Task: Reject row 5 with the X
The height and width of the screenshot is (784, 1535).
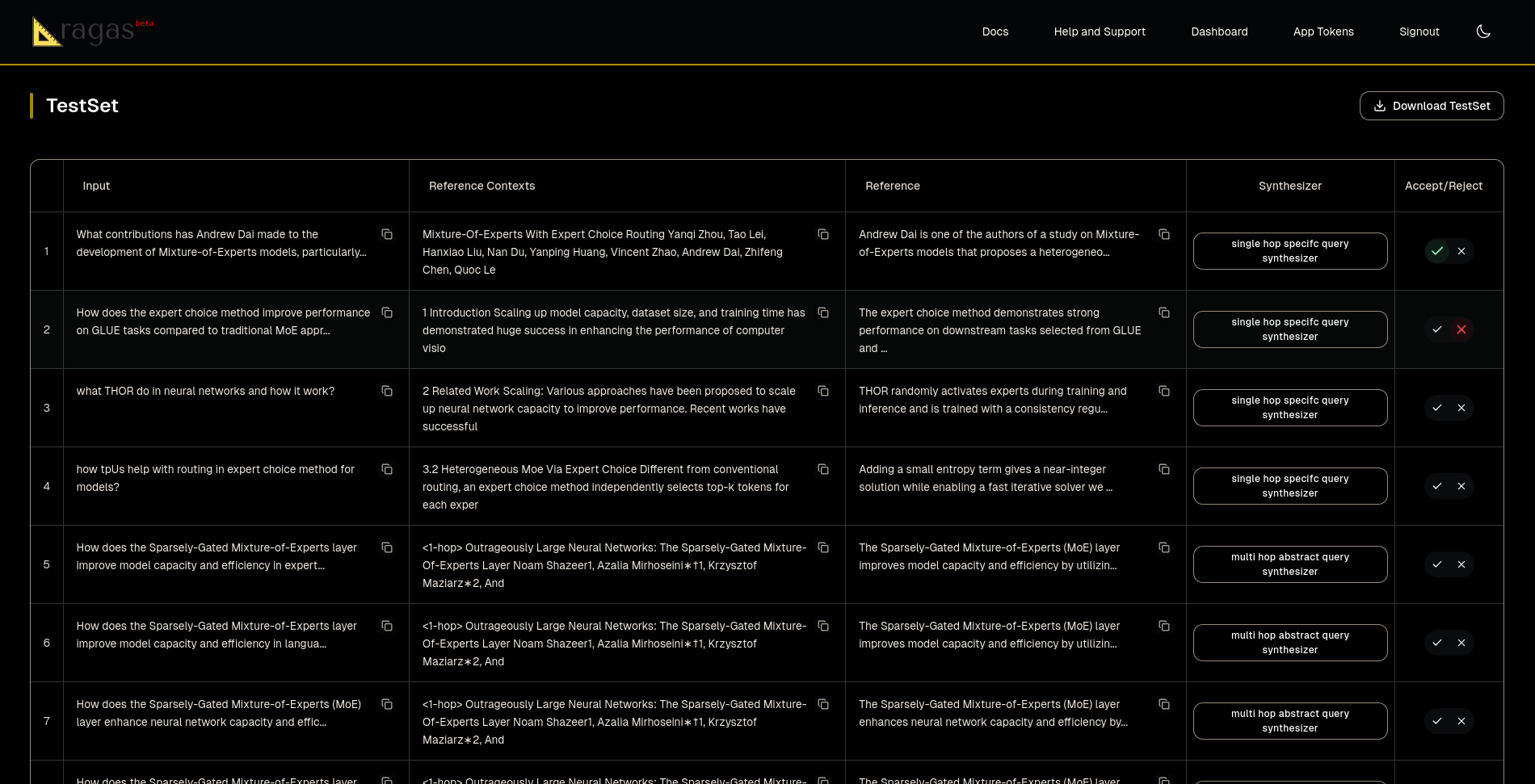Action: [x=1461, y=564]
